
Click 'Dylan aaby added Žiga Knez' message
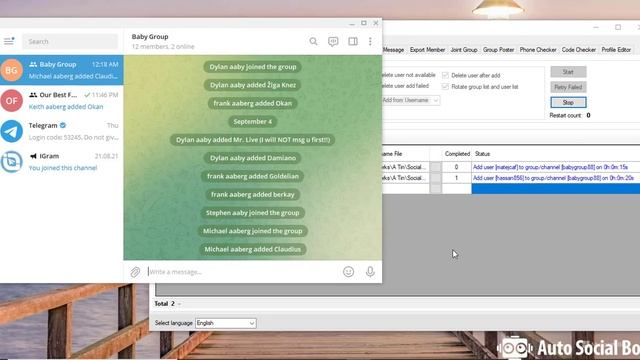253,85
